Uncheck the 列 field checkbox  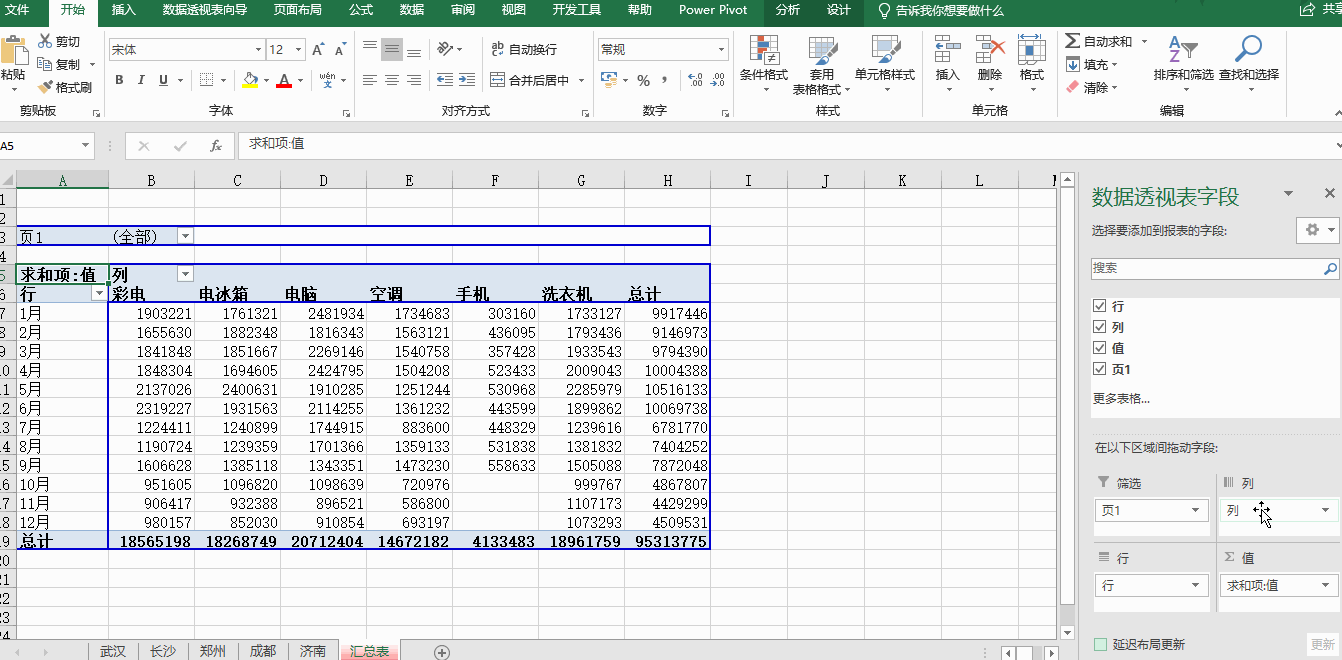click(1100, 327)
